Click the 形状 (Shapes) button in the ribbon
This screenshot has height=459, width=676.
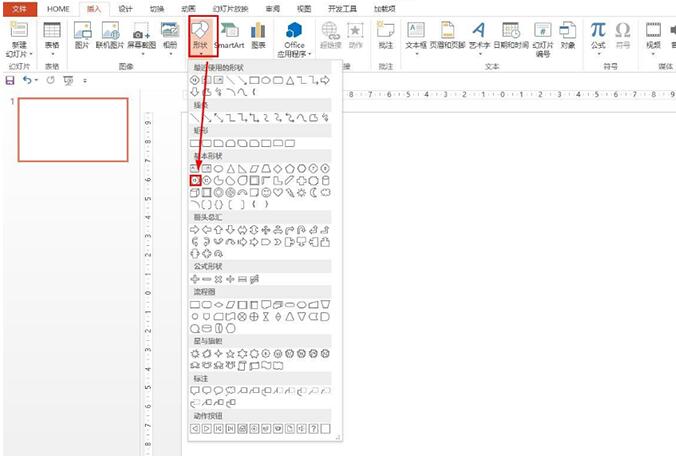tap(202, 36)
